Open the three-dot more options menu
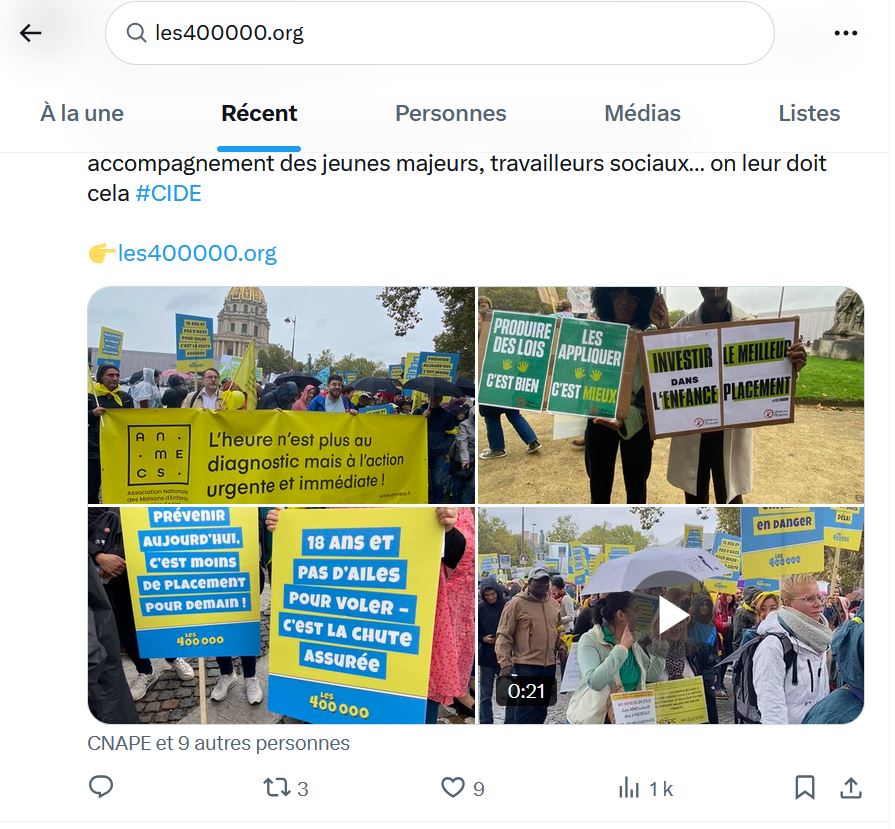This screenshot has height=829, width=895. click(x=845, y=33)
